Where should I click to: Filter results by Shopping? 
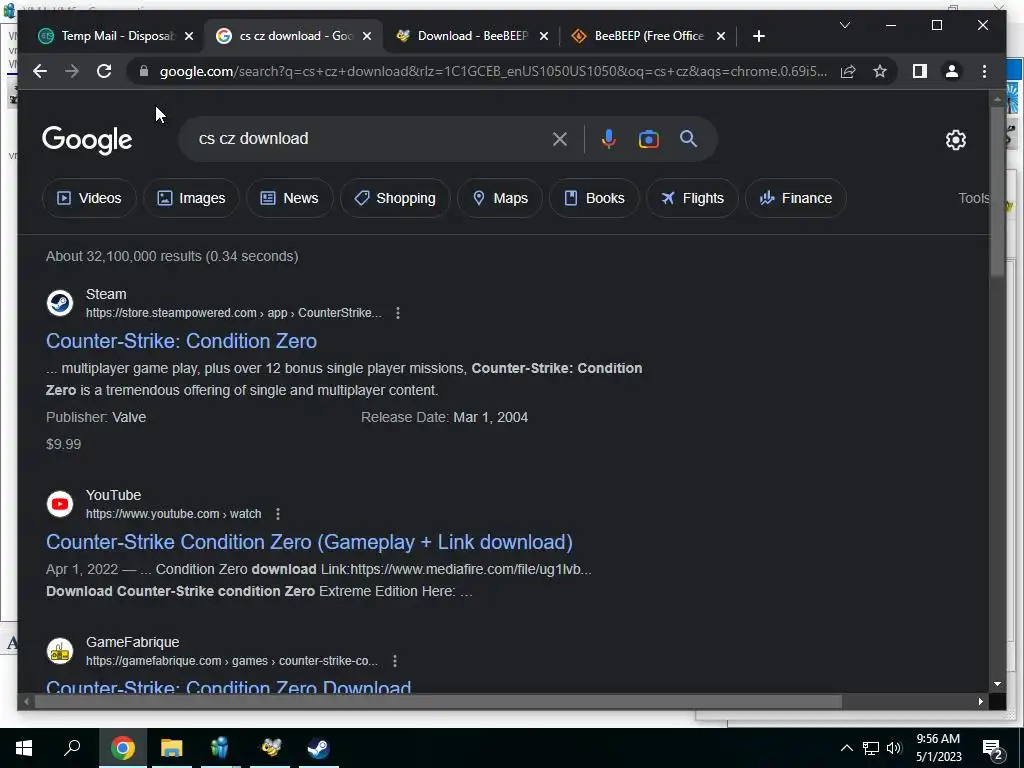[395, 198]
